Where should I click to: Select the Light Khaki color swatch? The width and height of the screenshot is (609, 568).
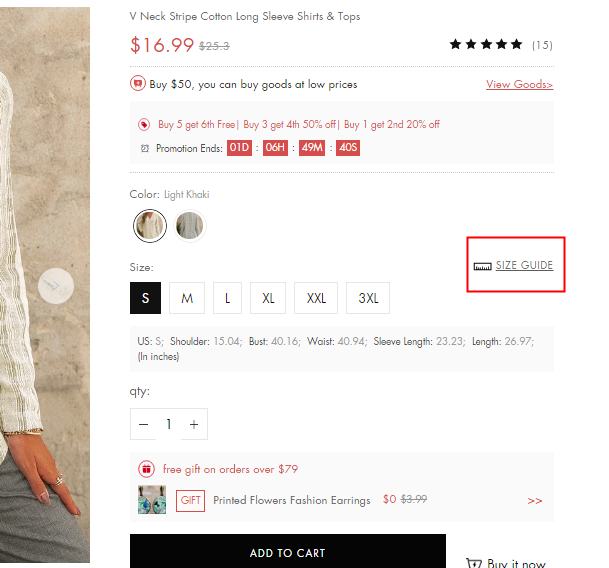(150, 226)
